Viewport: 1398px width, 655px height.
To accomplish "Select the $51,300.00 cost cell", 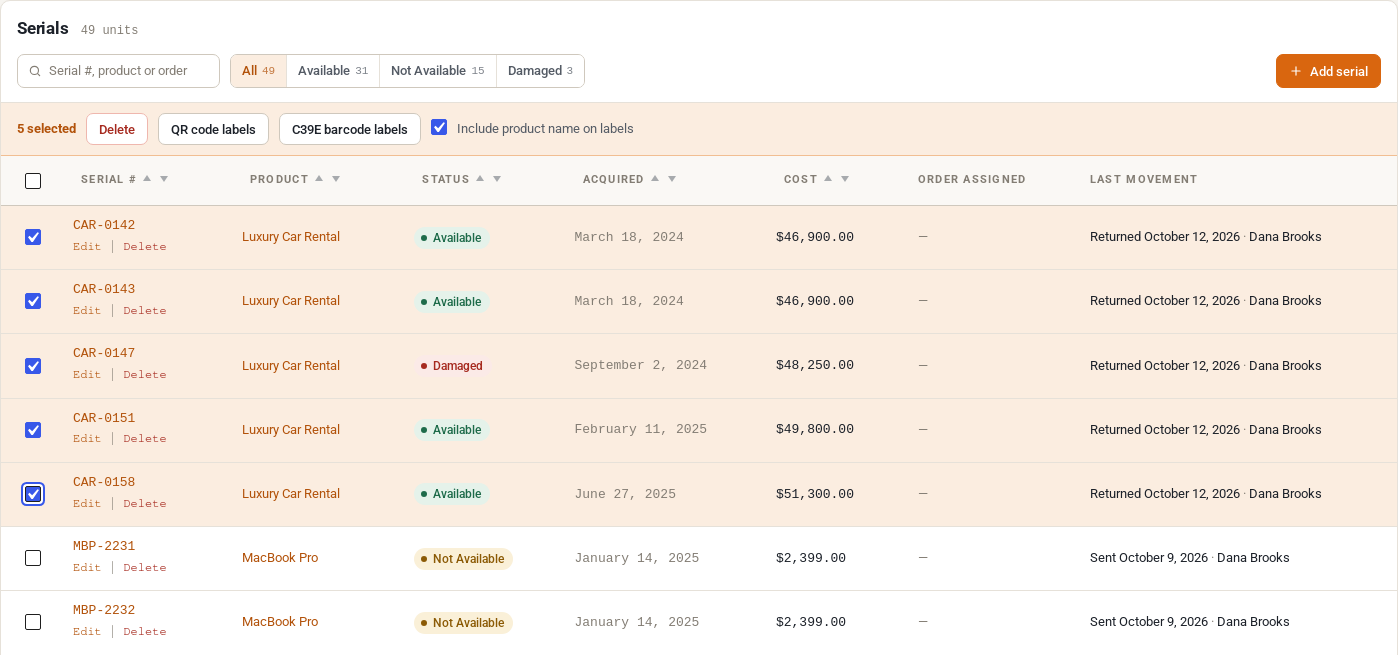I will (x=815, y=494).
